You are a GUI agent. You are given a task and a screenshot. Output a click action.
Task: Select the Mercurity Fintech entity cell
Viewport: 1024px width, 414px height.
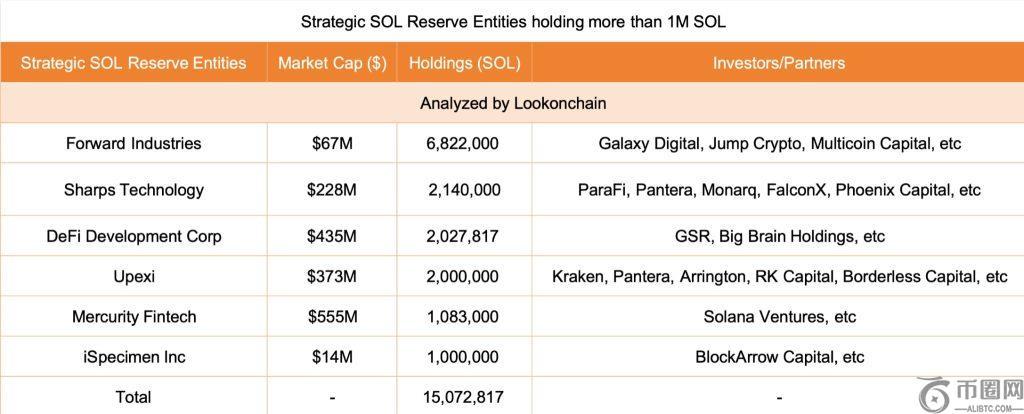tap(133, 317)
